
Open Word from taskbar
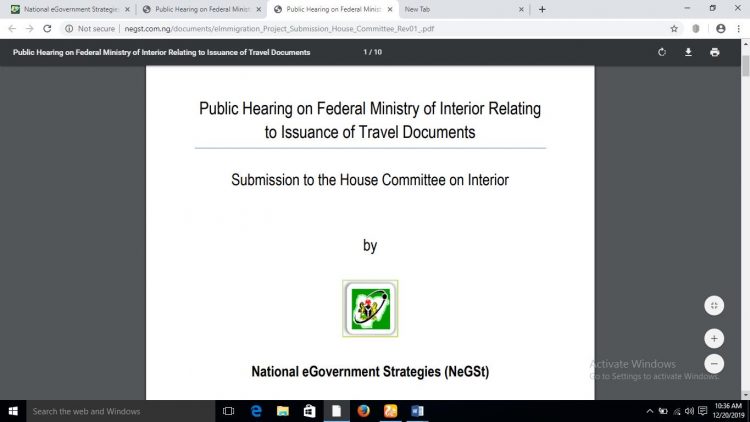point(417,411)
